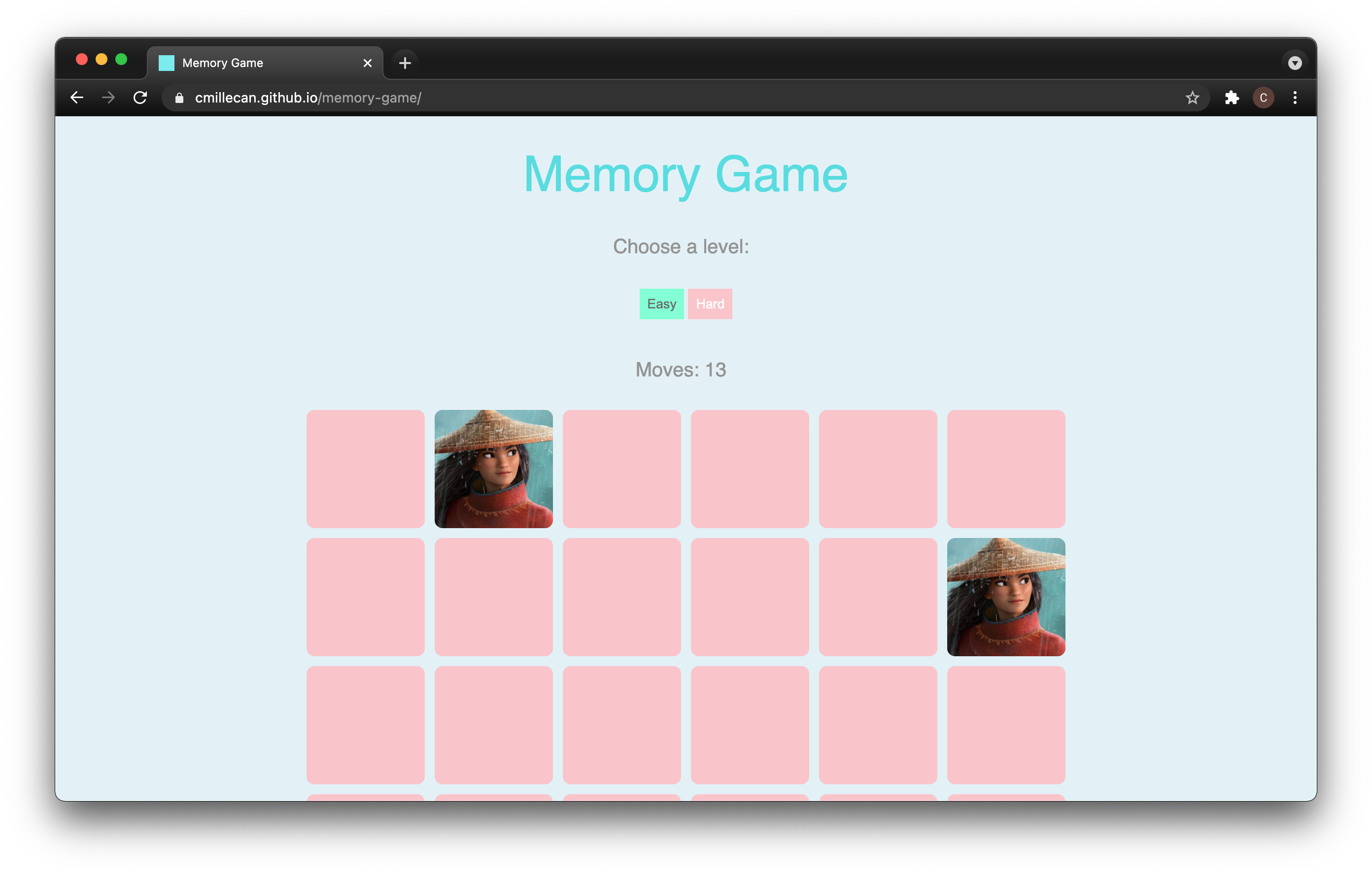Close the Memory Game tab
The width and height of the screenshot is (1372, 874).
tap(368, 63)
